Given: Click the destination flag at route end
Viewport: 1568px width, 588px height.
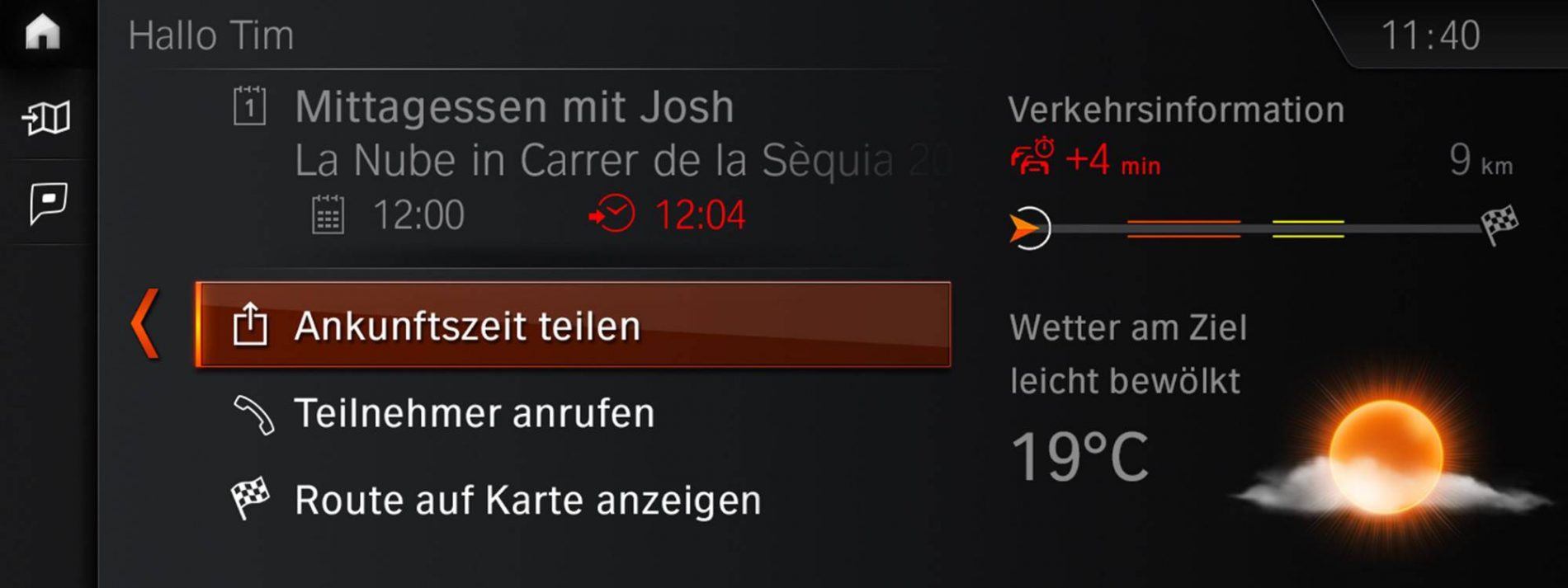Looking at the screenshot, I should 1500,225.
